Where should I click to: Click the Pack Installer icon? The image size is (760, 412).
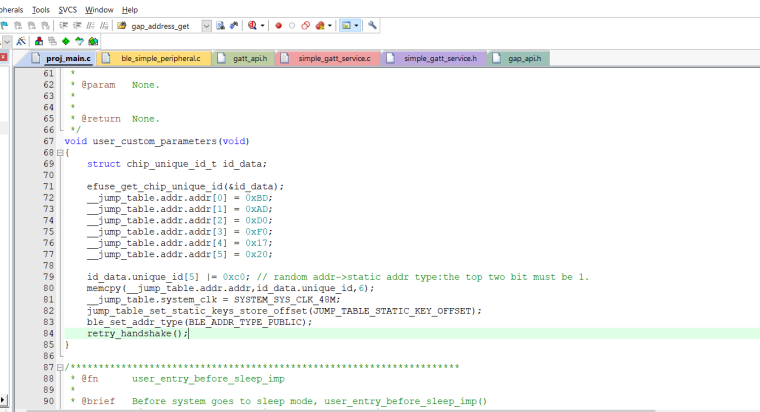point(92,42)
